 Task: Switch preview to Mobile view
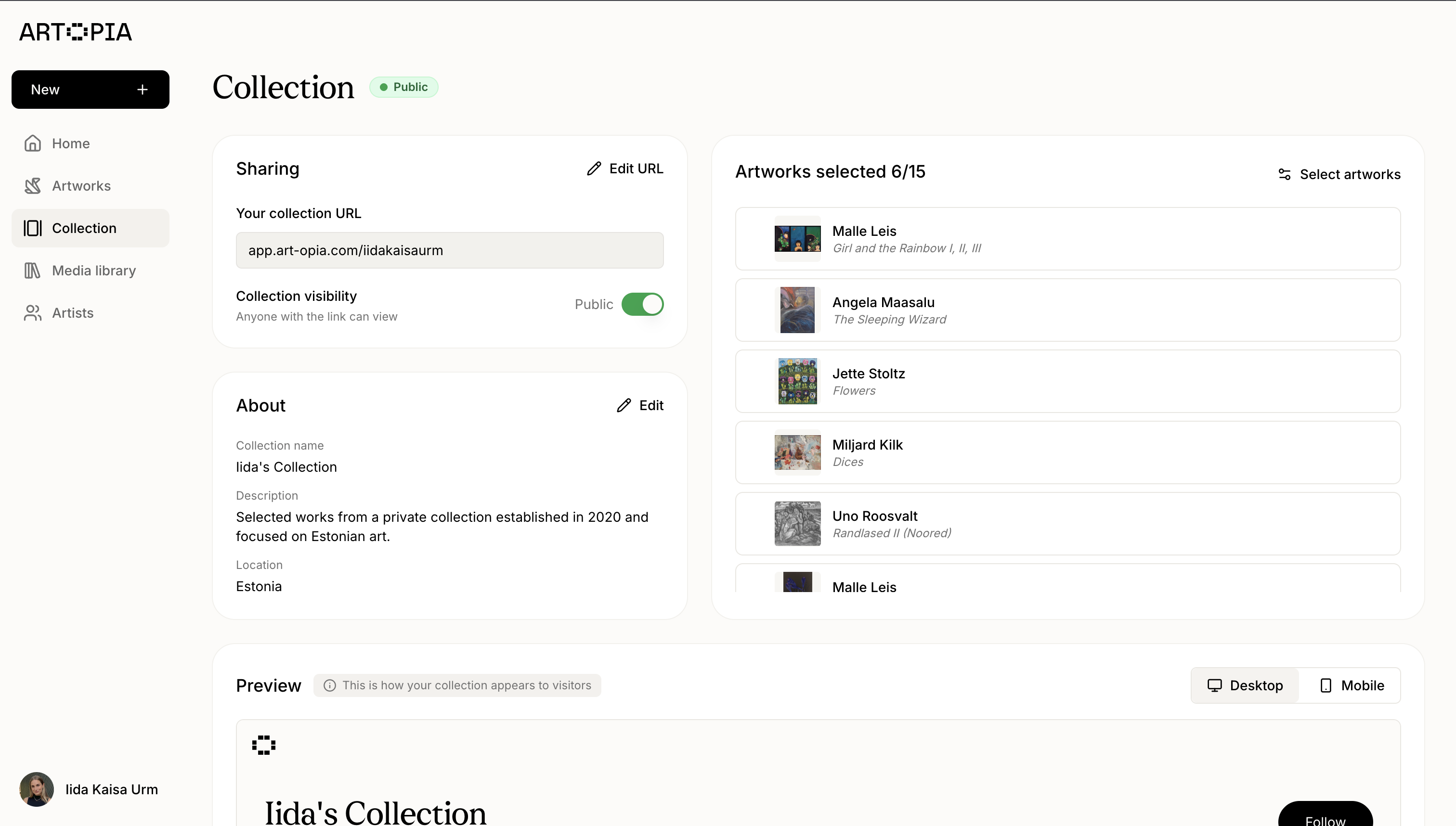pyautogui.click(x=1352, y=685)
